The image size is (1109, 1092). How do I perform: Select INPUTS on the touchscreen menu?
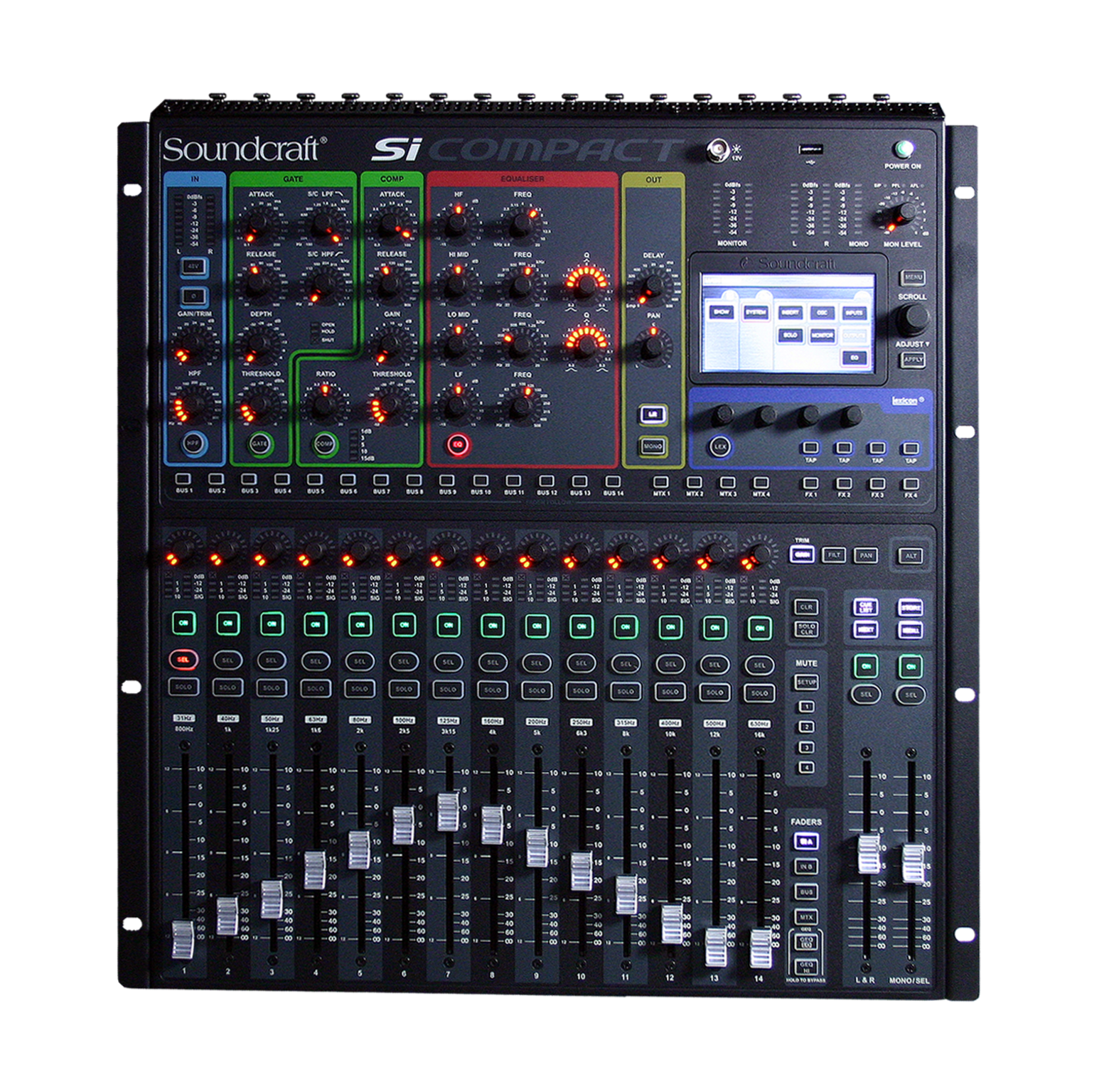854,314
